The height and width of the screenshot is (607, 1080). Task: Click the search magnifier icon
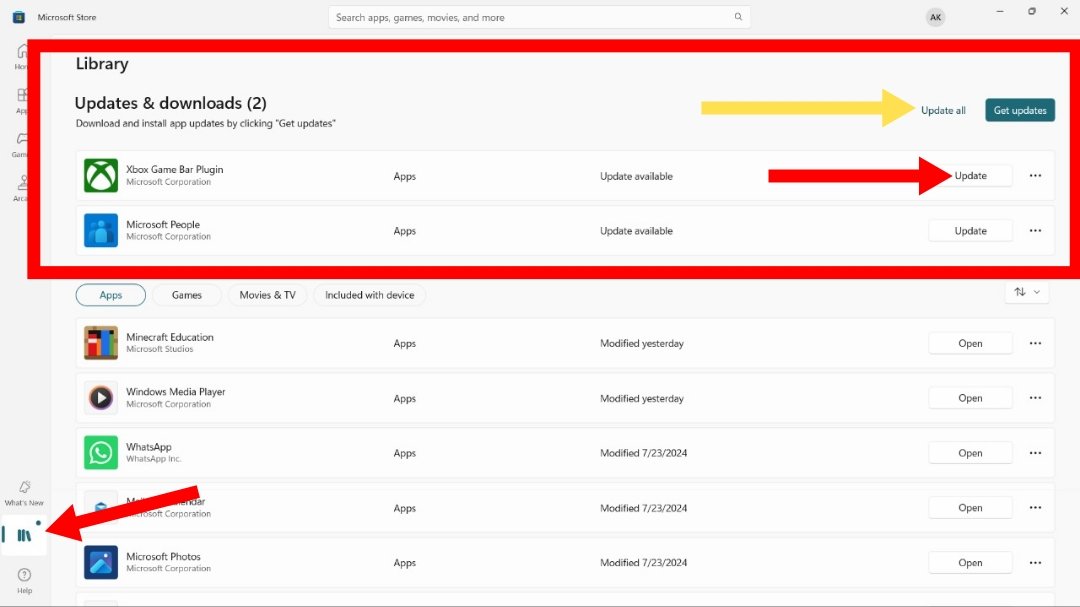738,17
